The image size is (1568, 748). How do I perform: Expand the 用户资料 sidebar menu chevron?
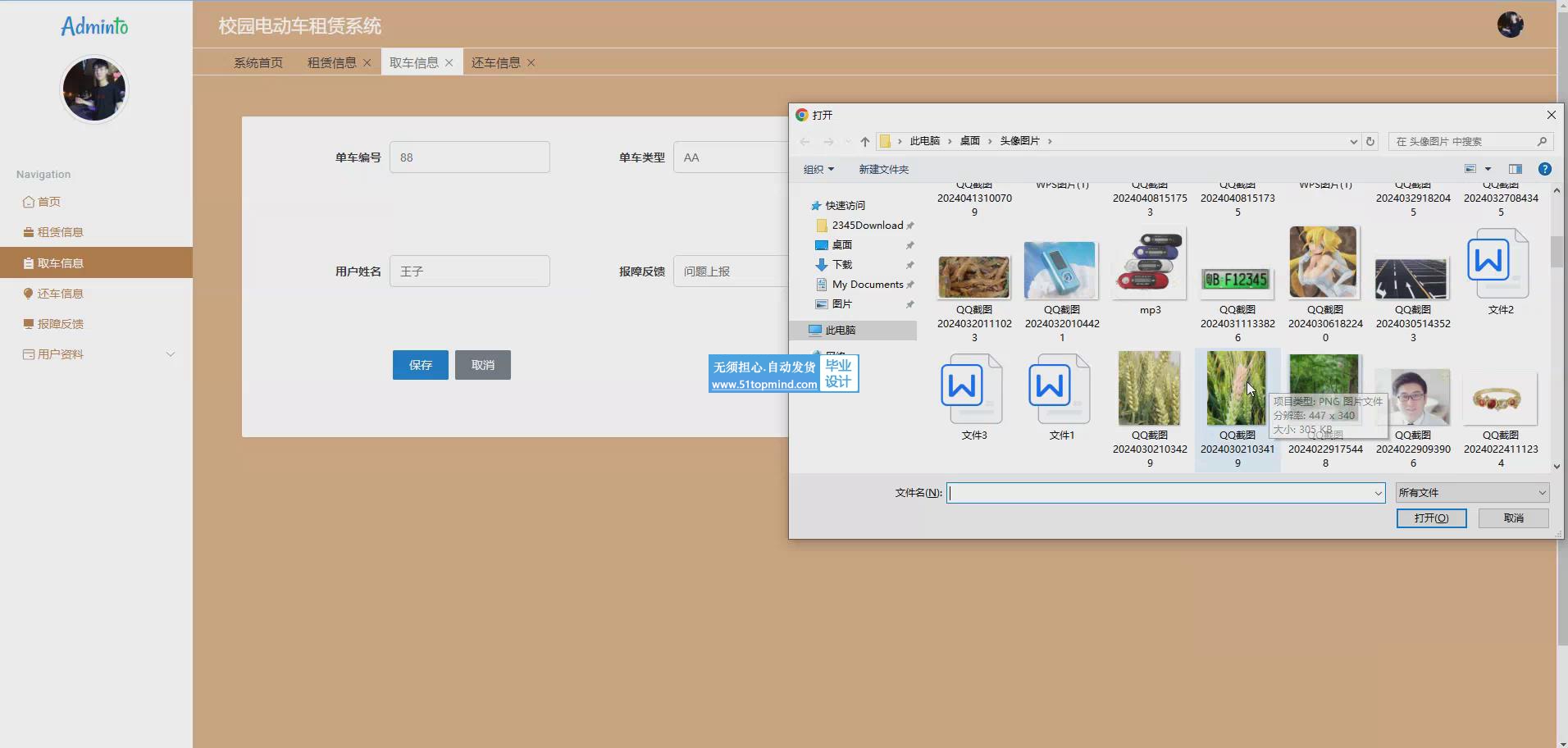(171, 354)
